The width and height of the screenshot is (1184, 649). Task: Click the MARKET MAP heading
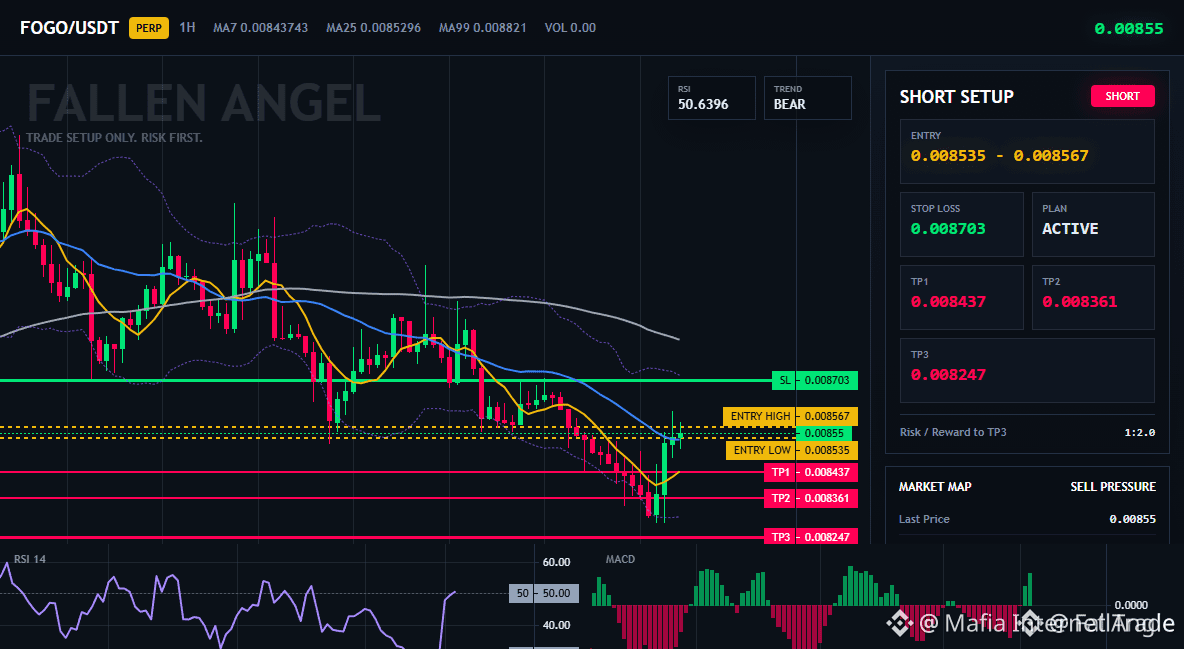tap(935, 487)
